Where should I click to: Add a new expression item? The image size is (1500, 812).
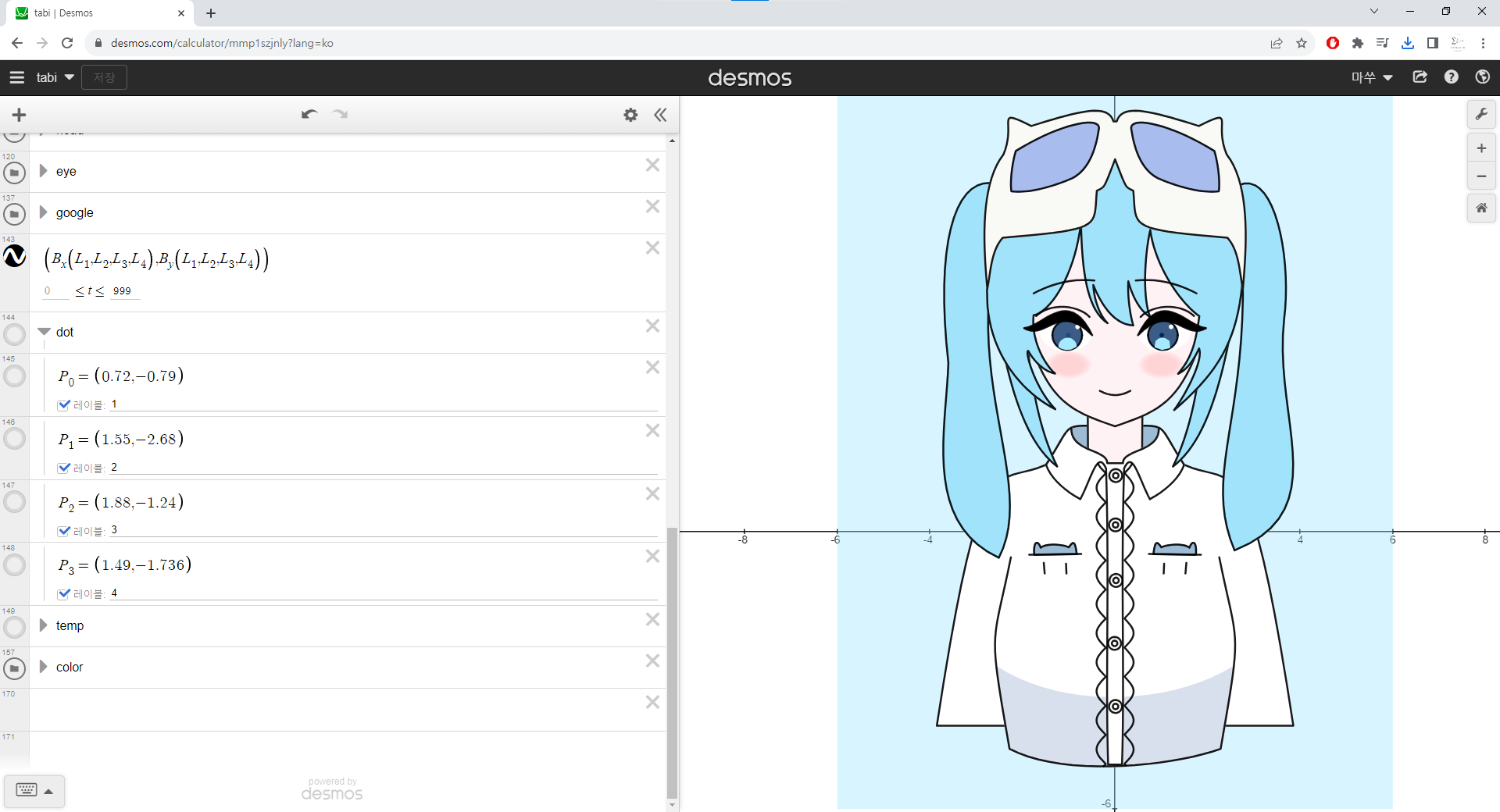(20, 115)
